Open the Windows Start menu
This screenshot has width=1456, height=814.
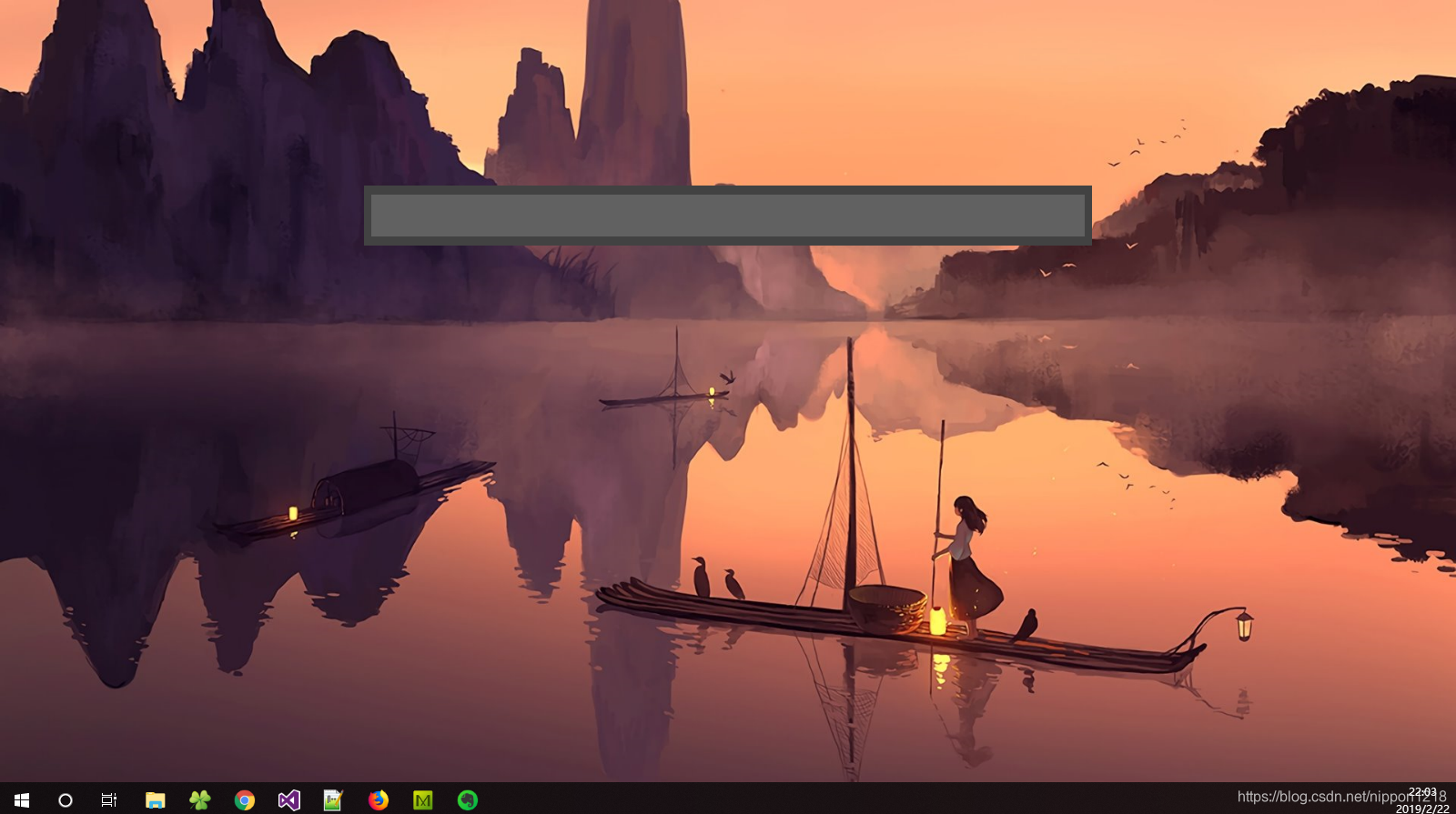tap(22, 799)
